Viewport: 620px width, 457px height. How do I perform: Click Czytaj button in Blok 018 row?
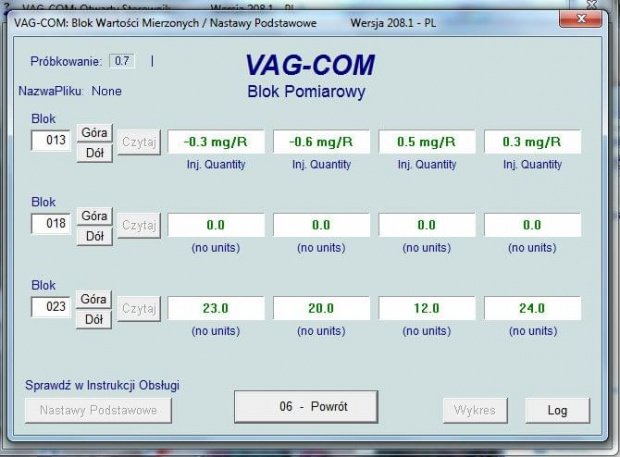pyautogui.click(x=139, y=225)
